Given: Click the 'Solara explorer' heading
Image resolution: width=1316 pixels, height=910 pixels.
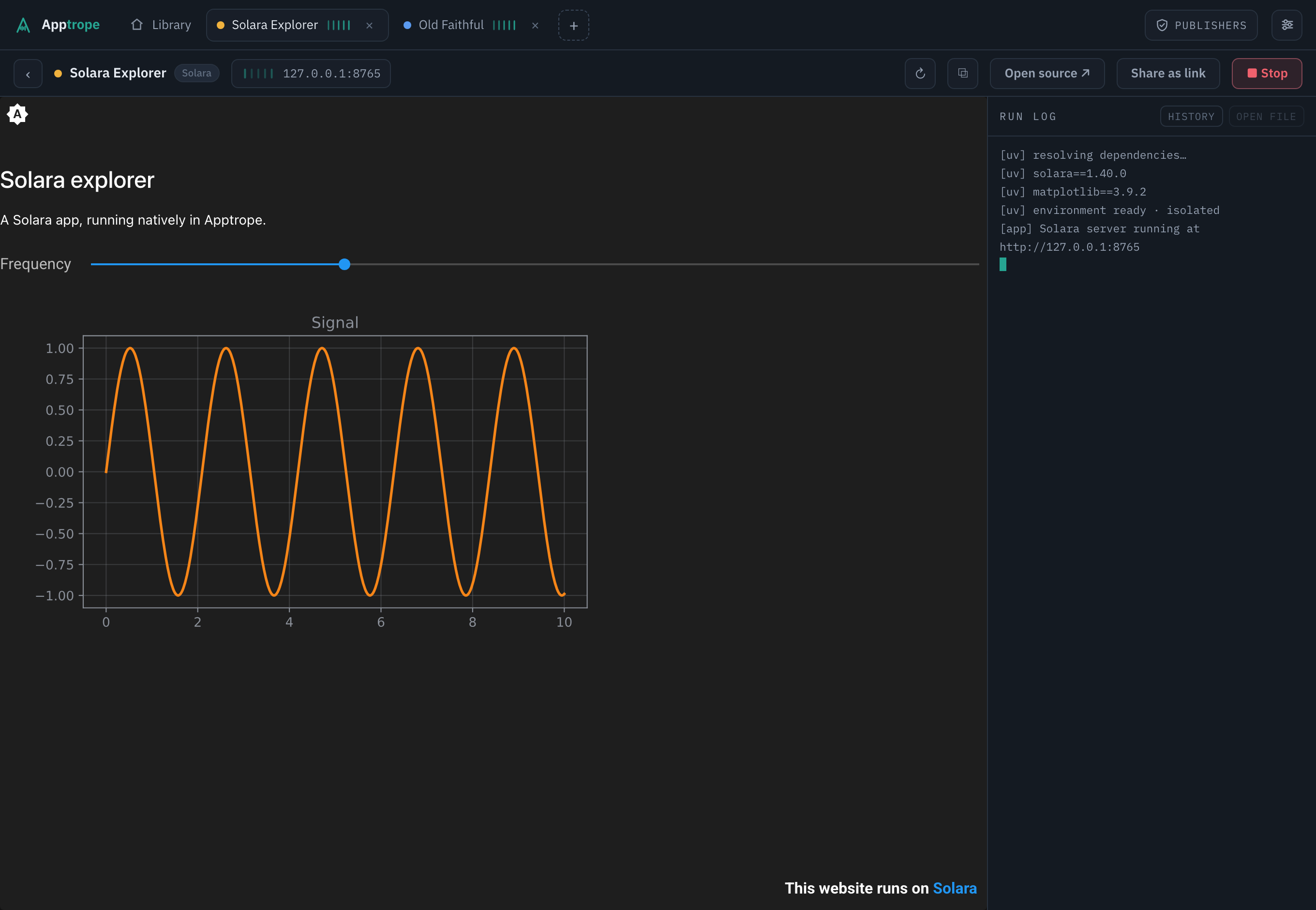Looking at the screenshot, I should coord(77,180).
